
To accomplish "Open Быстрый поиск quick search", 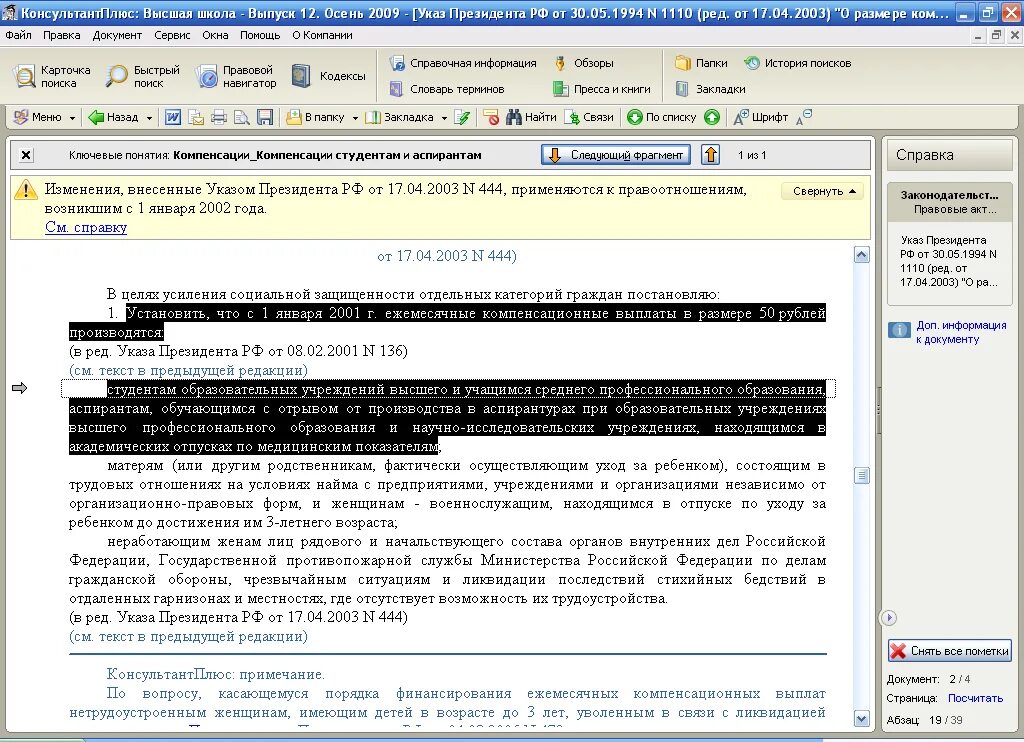I will tap(143, 76).
